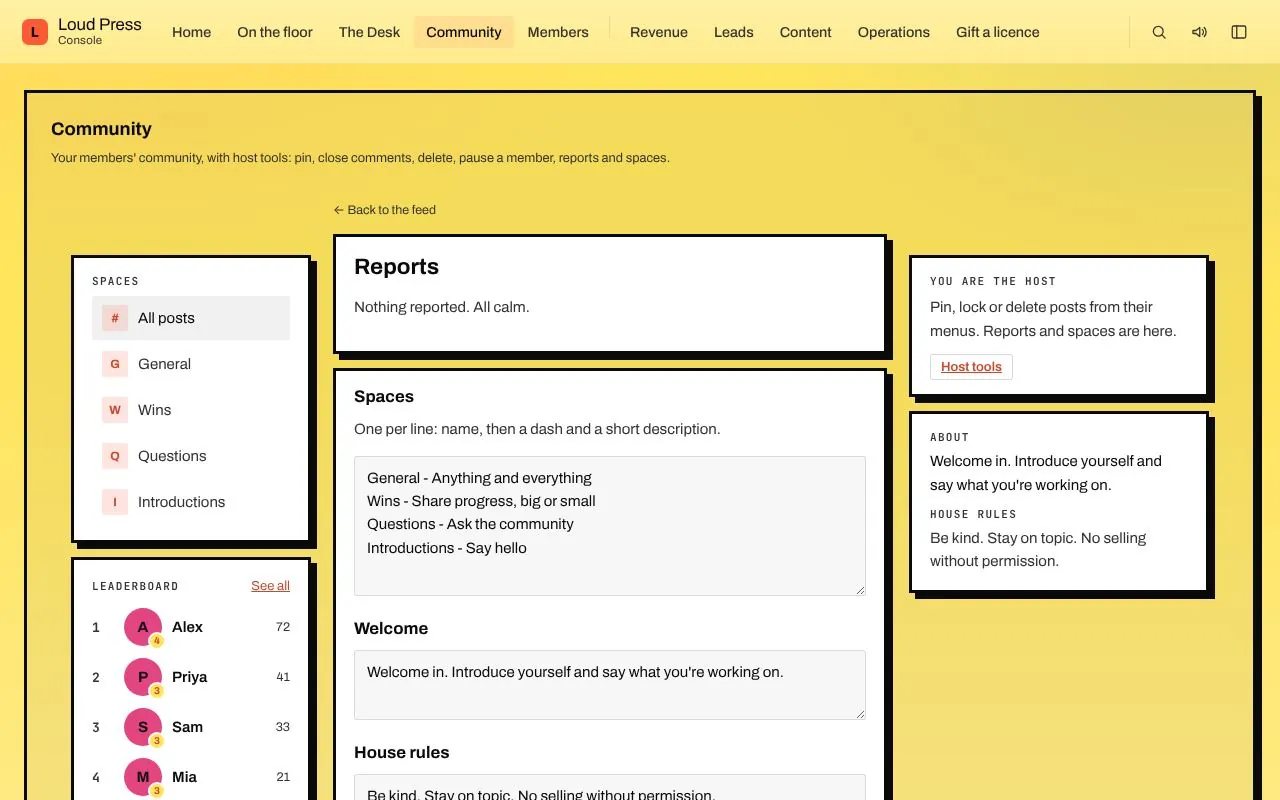Open the Gift a licence nav item
This screenshot has height=800, width=1280.
998,32
